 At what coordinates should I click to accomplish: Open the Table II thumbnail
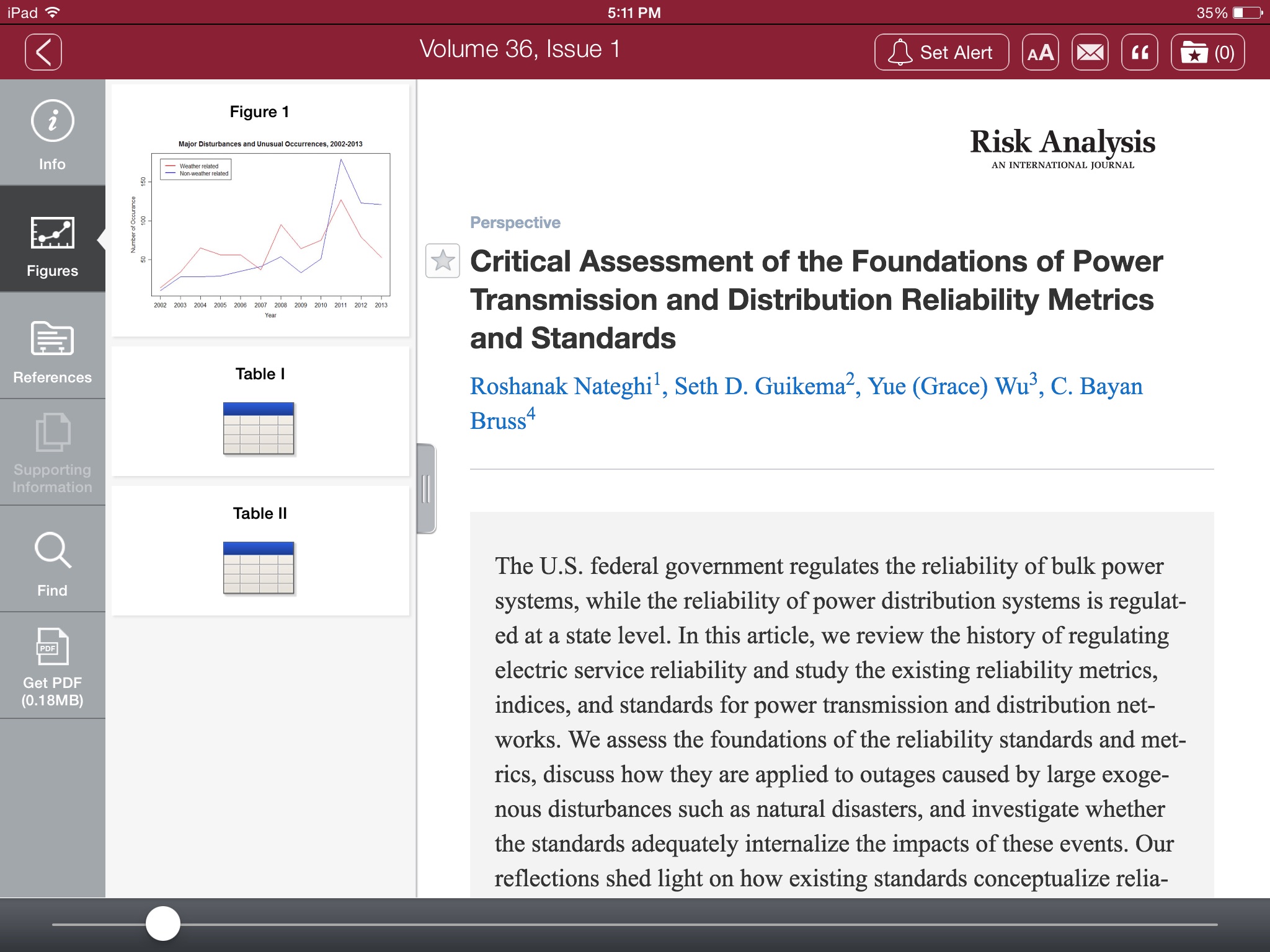coord(259,567)
